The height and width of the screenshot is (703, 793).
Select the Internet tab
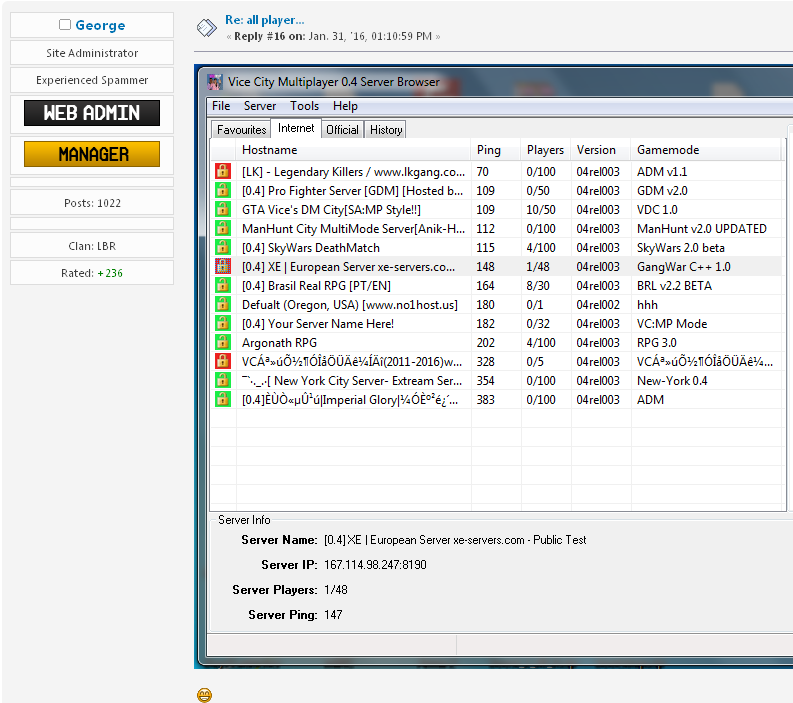[296, 128]
